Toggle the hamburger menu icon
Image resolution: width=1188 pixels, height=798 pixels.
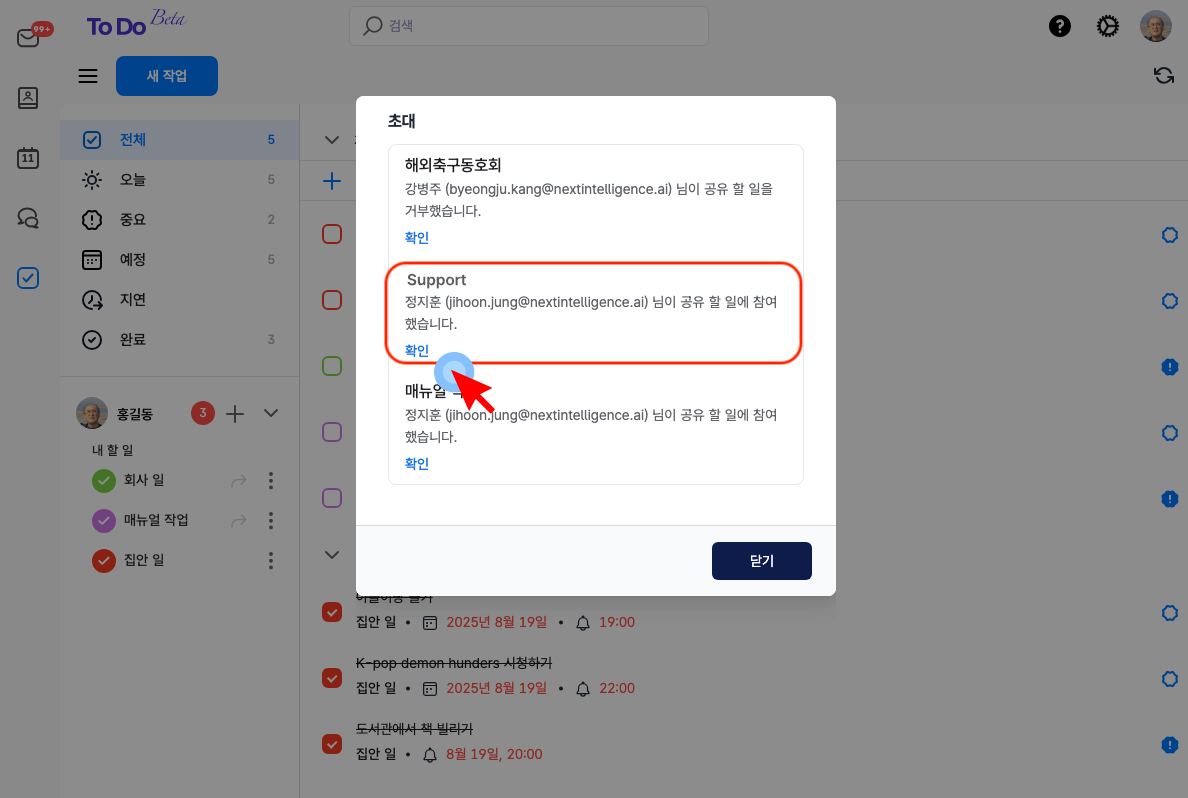tap(88, 76)
